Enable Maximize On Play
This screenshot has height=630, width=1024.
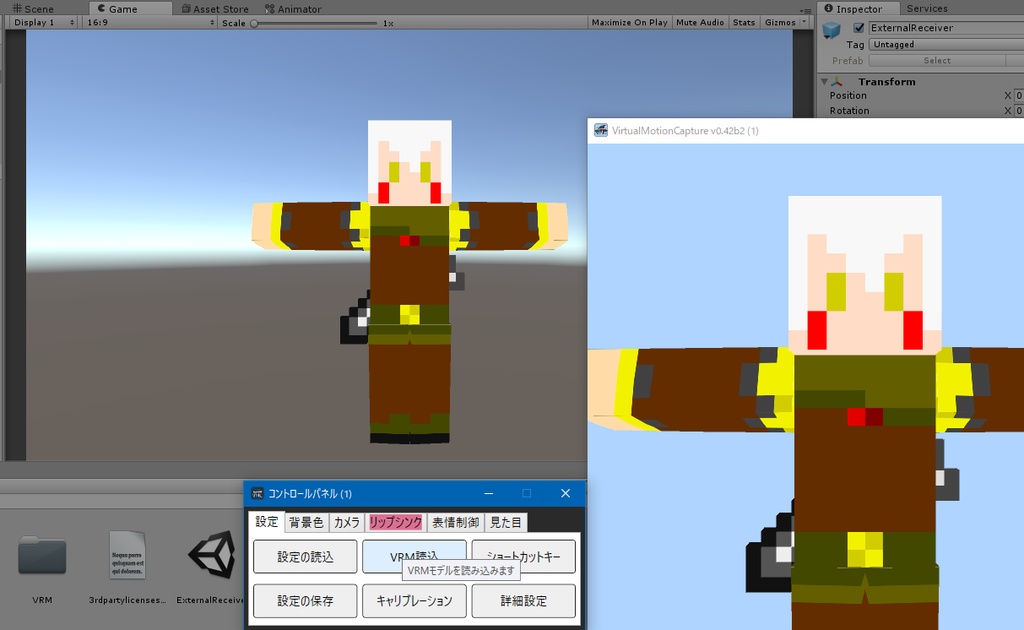tap(628, 21)
